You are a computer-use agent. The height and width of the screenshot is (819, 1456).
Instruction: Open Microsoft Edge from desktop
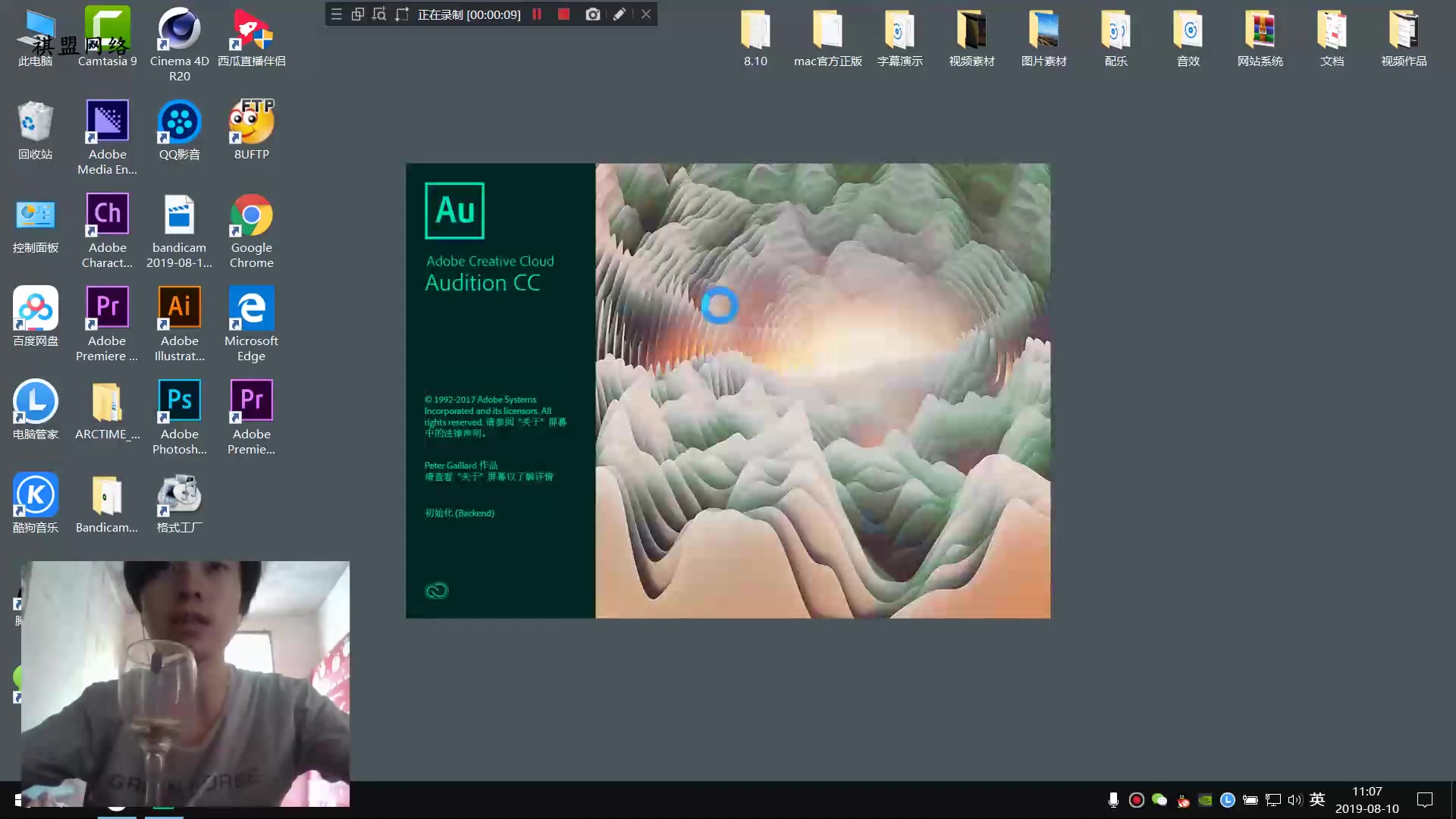(251, 324)
